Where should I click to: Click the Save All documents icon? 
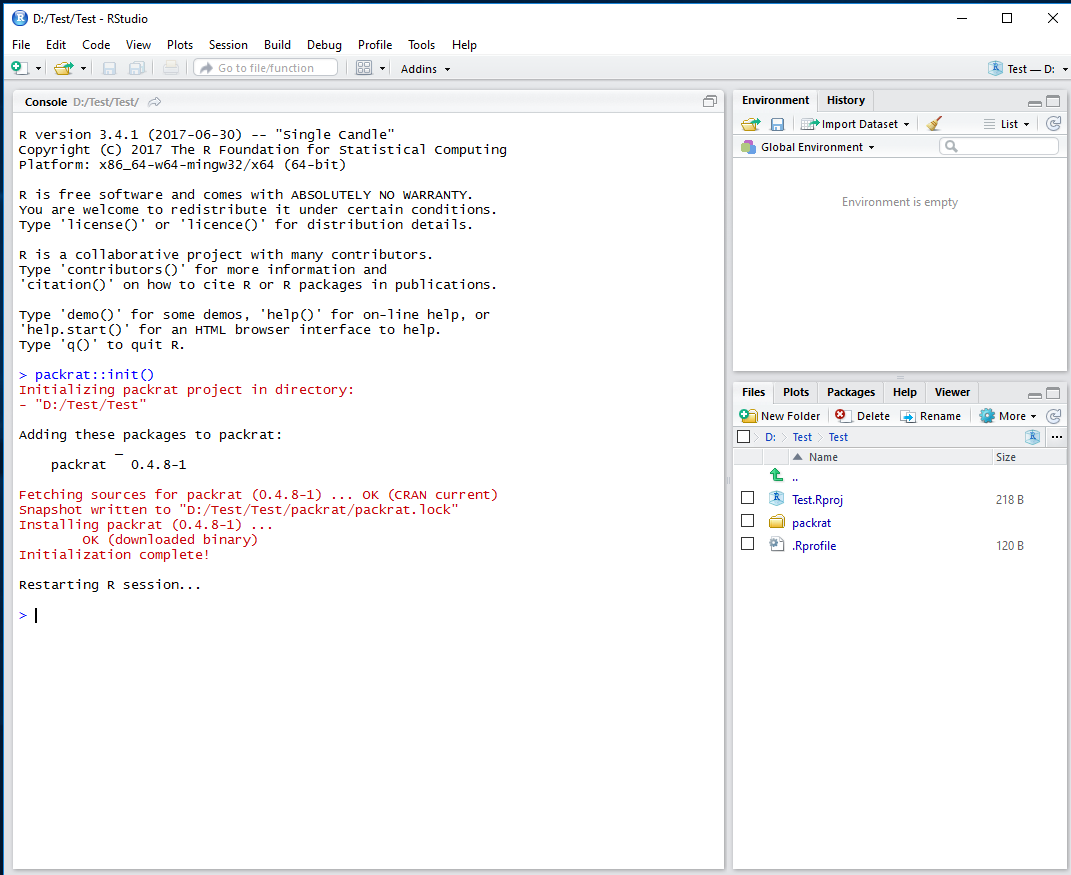137,68
